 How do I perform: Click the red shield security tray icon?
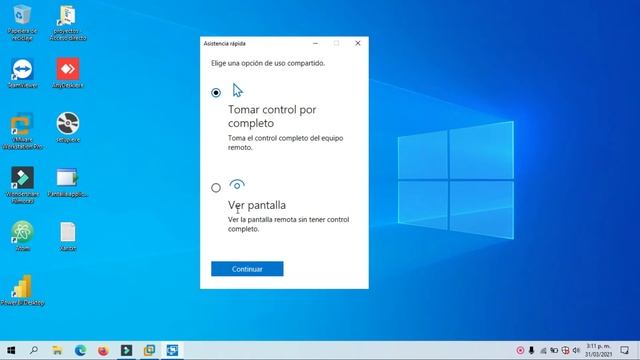[565, 350]
